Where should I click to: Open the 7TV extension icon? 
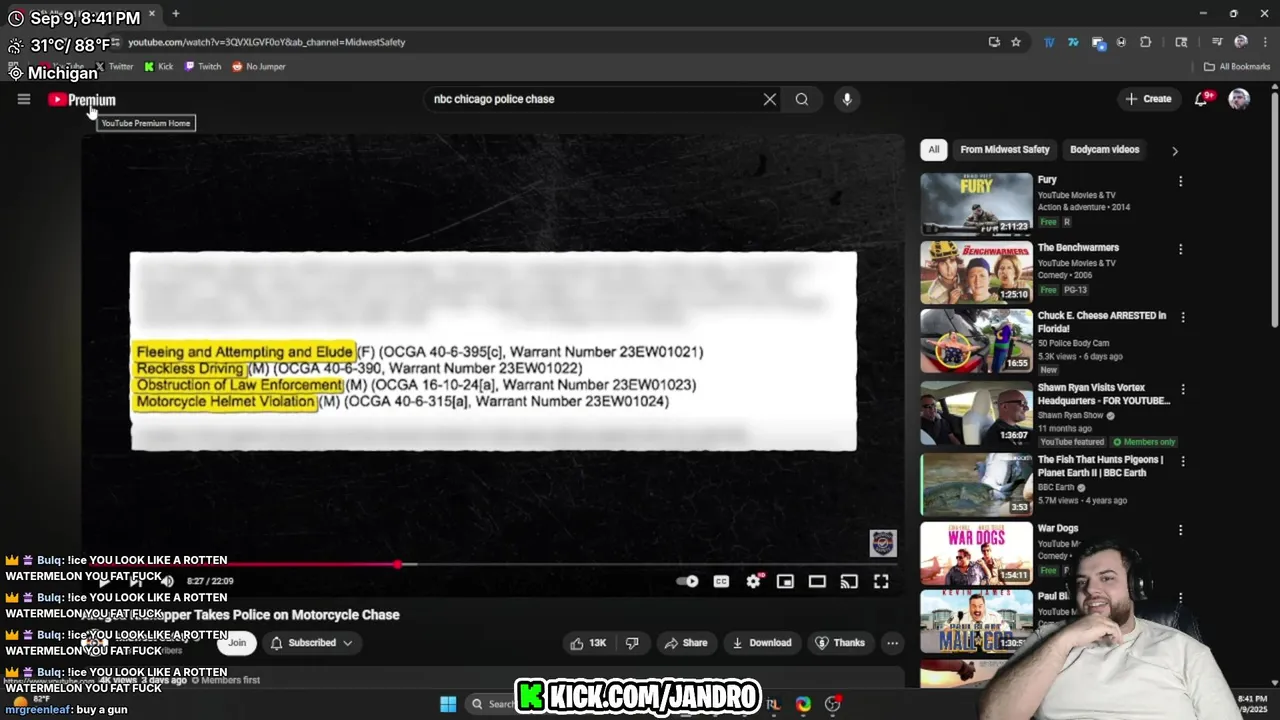(x=1073, y=42)
